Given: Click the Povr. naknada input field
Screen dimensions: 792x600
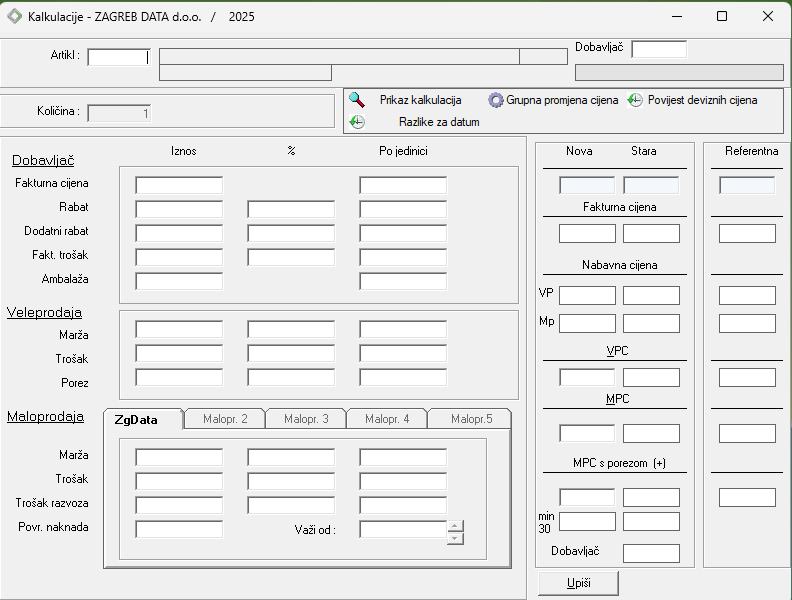Looking at the screenshot, I should [179, 529].
